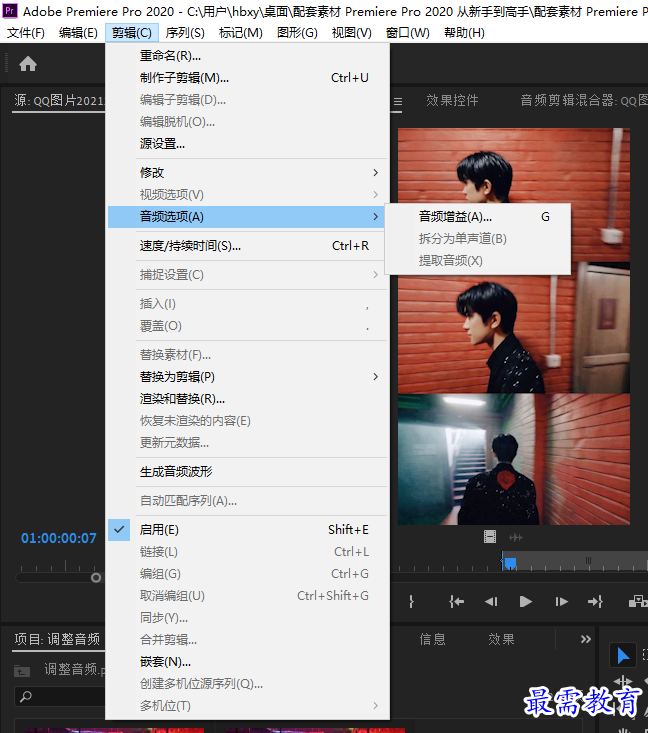Show hidden panel tabs with the double-chevron

pos(585,639)
